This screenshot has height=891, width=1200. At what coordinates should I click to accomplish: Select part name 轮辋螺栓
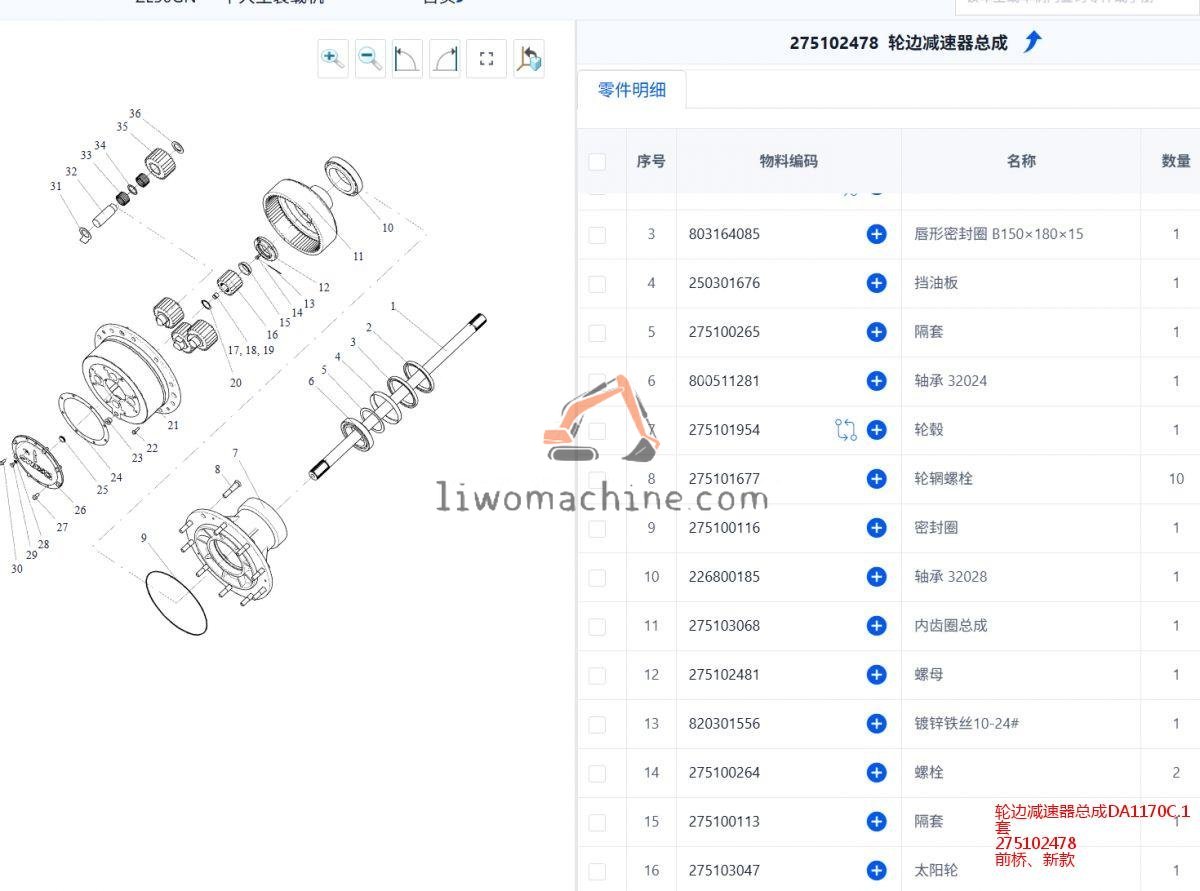[x=943, y=479]
